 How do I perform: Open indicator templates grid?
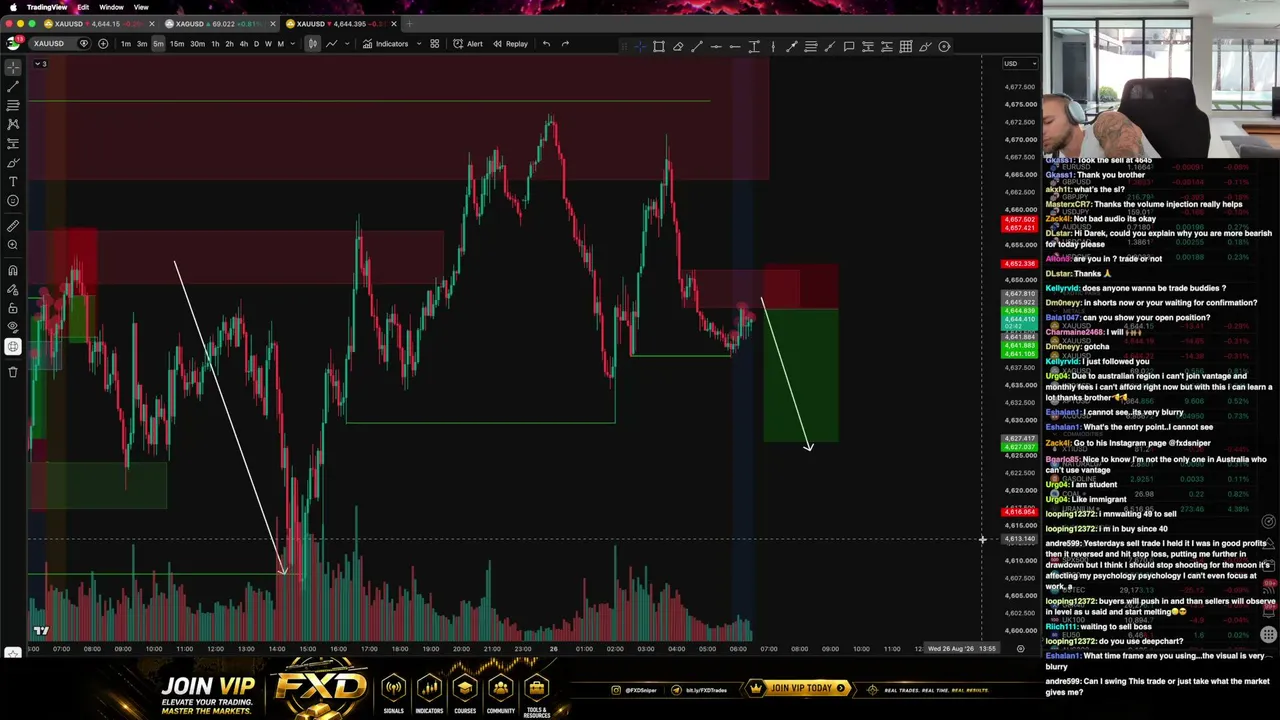coord(434,44)
